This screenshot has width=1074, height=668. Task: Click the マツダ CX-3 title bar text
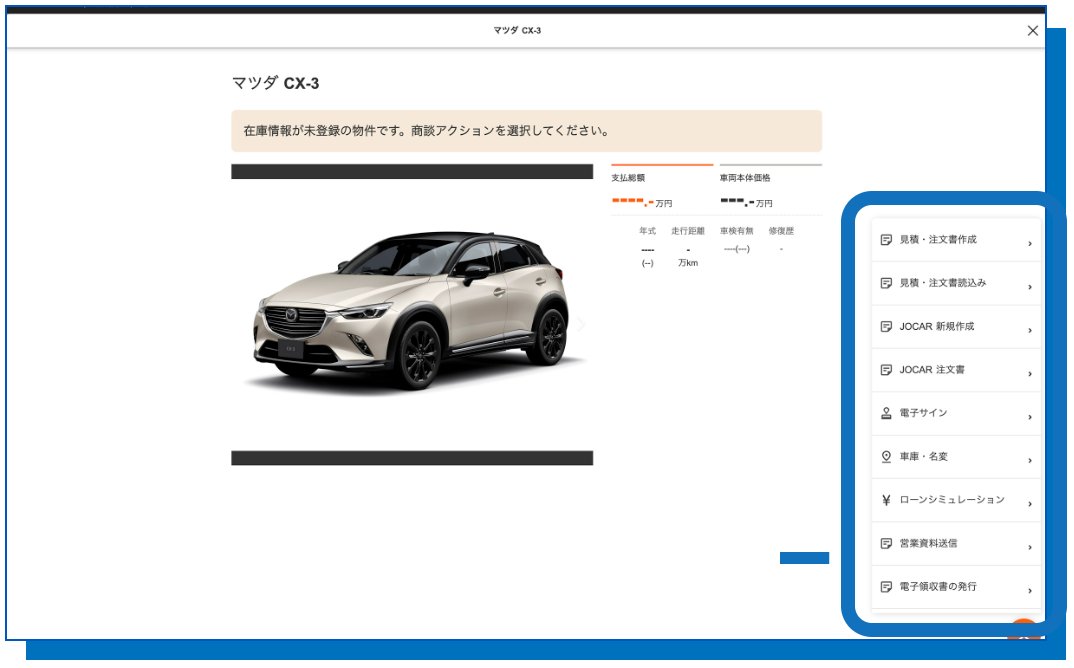coord(517,31)
